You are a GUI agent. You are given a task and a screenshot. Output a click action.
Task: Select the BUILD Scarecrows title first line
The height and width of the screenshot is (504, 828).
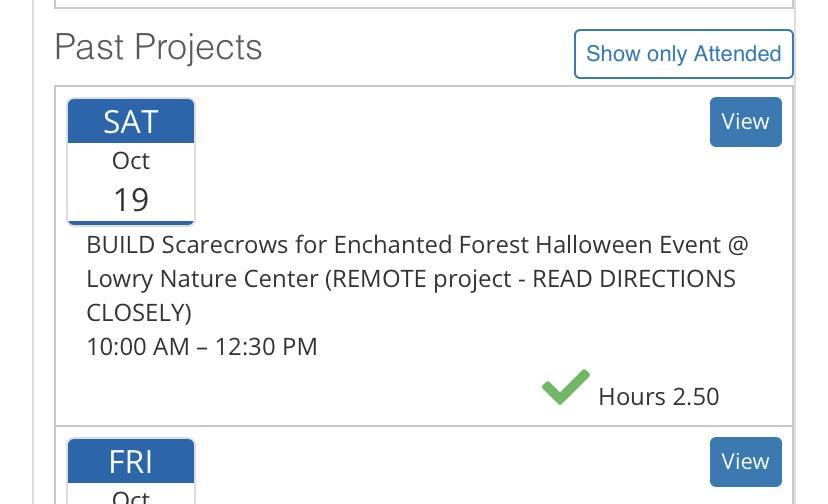click(x=416, y=245)
